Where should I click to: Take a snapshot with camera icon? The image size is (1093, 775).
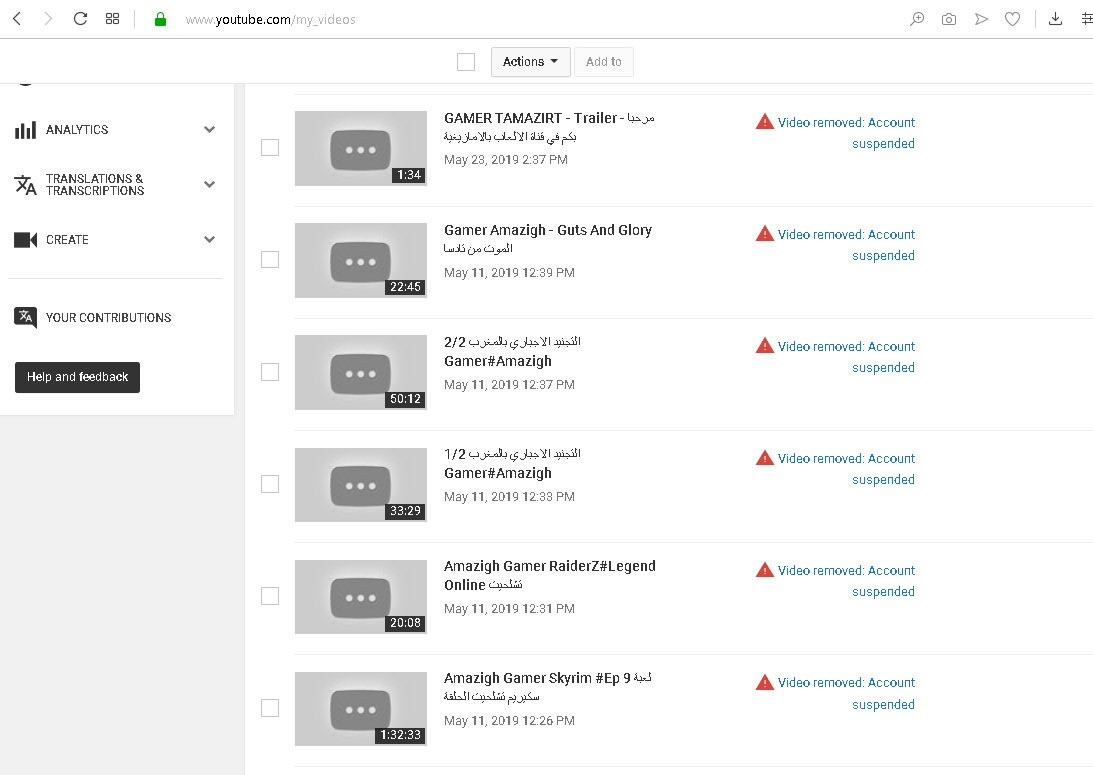[949, 20]
